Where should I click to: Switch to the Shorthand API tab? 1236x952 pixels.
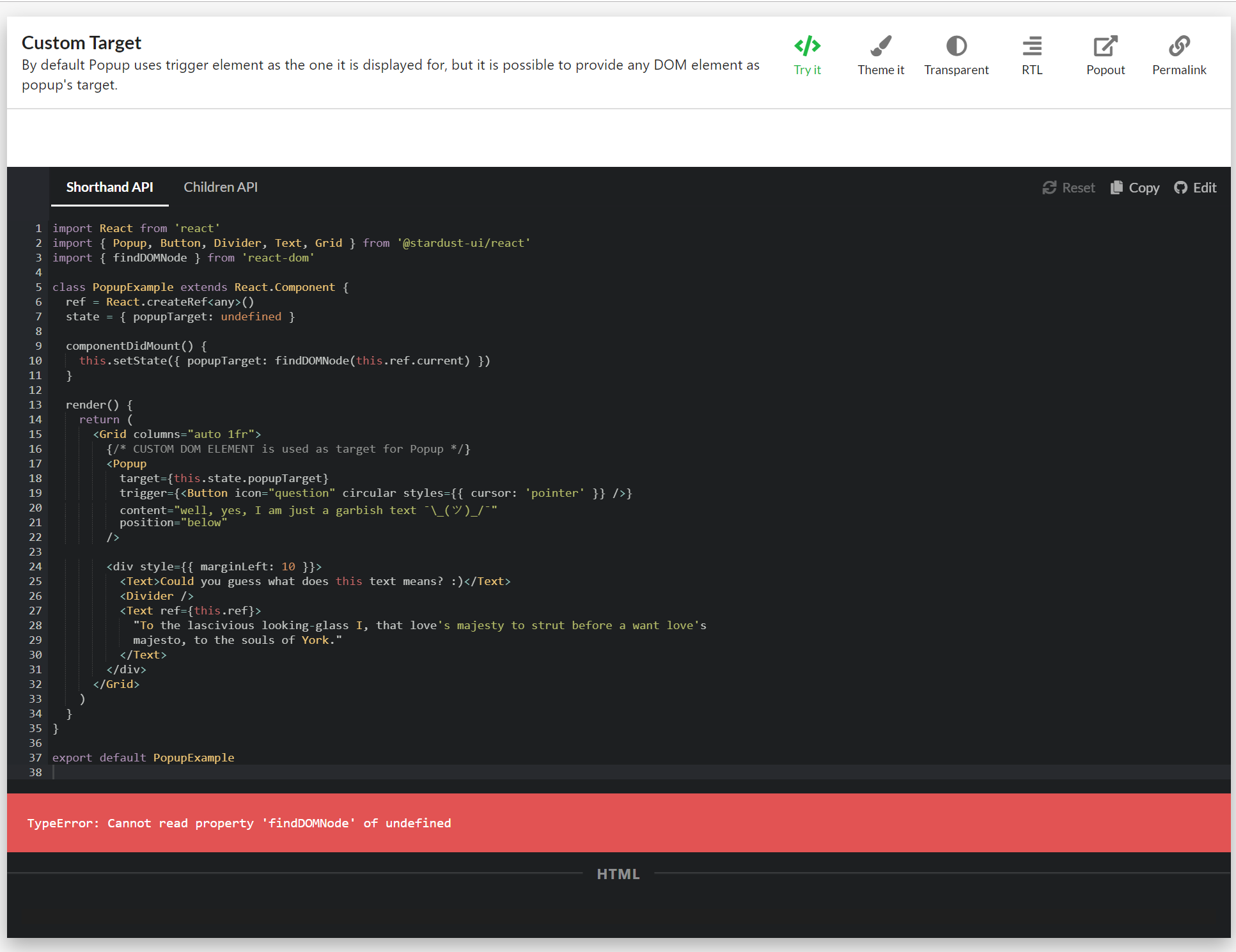tap(109, 187)
